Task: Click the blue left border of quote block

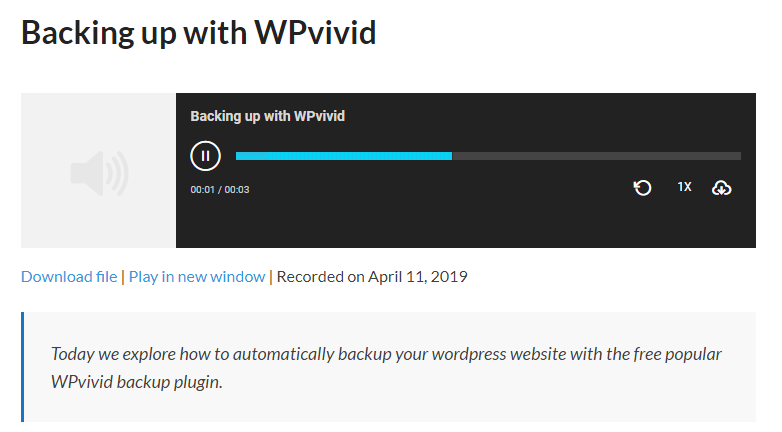Action: tap(22, 367)
